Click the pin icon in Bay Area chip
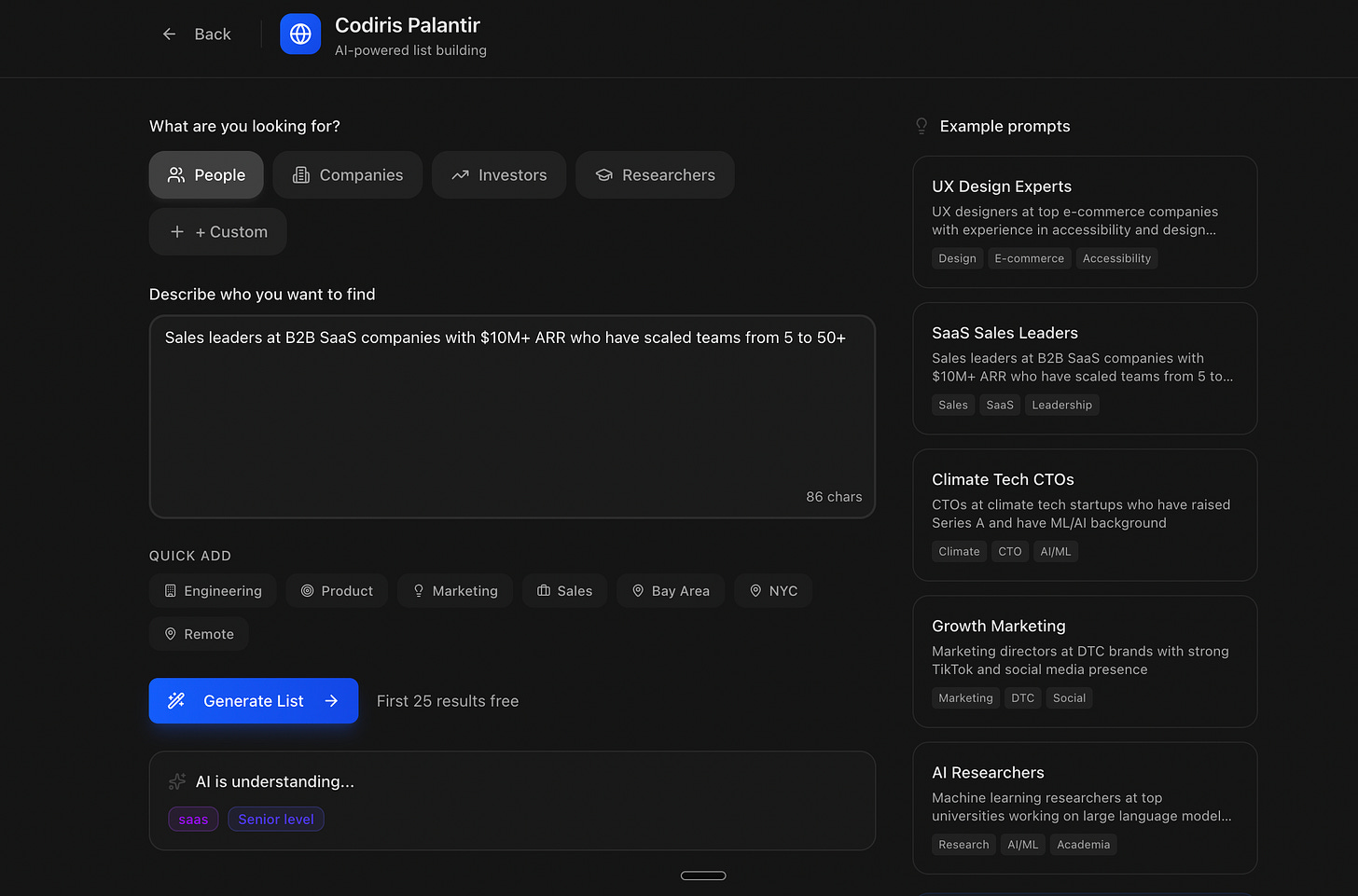The height and width of the screenshot is (896, 1358). (x=638, y=591)
